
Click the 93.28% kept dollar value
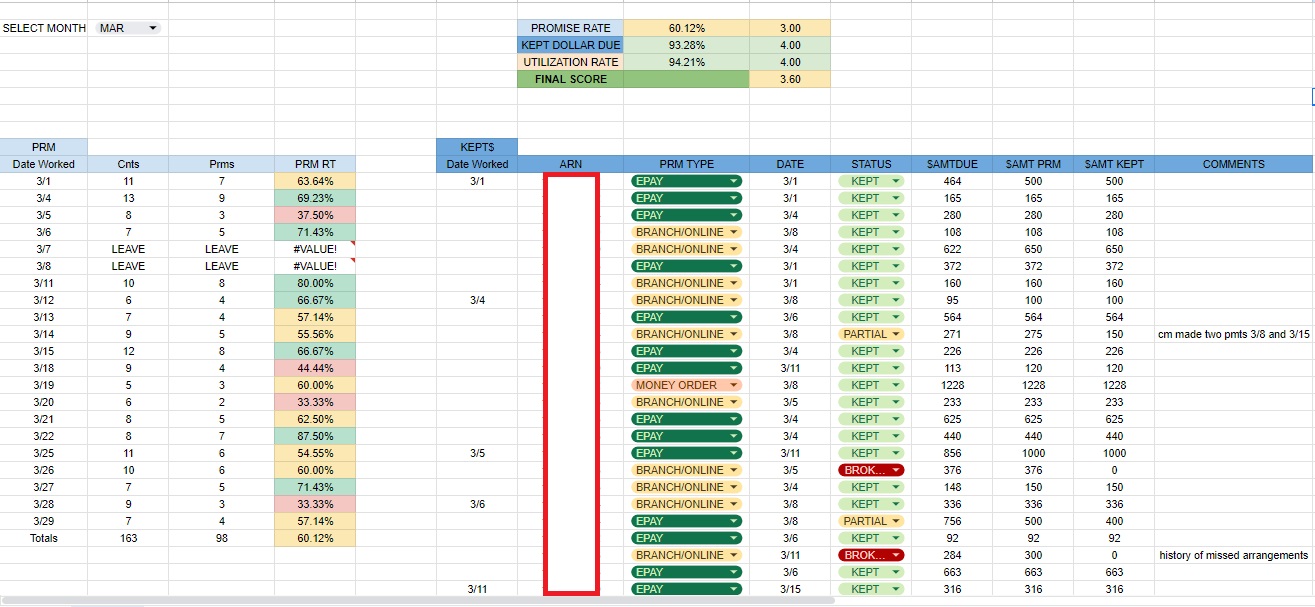[686, 45]
